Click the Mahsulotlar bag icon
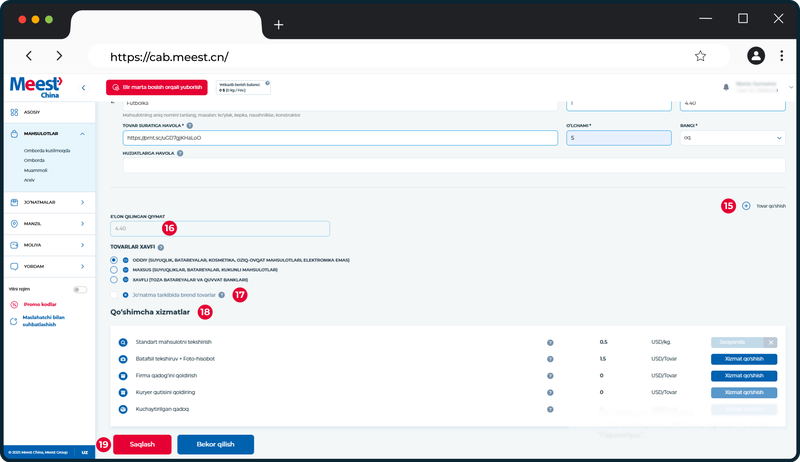Image resolution: width=800 pixels, height=462 pixels. pyautogui.click(x=14, y=134)
